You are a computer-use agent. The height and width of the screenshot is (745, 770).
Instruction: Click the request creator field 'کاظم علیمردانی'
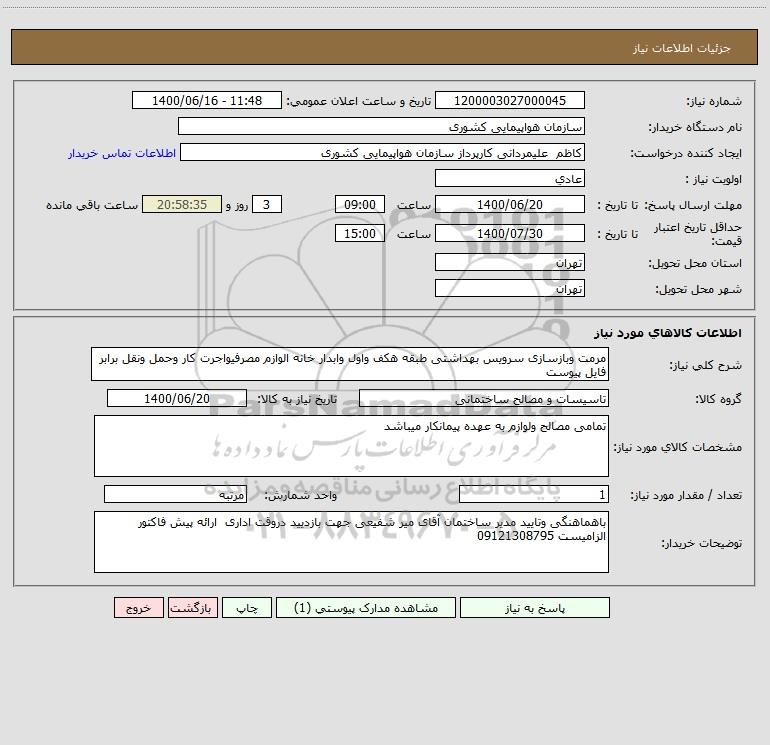click(382, 153)
